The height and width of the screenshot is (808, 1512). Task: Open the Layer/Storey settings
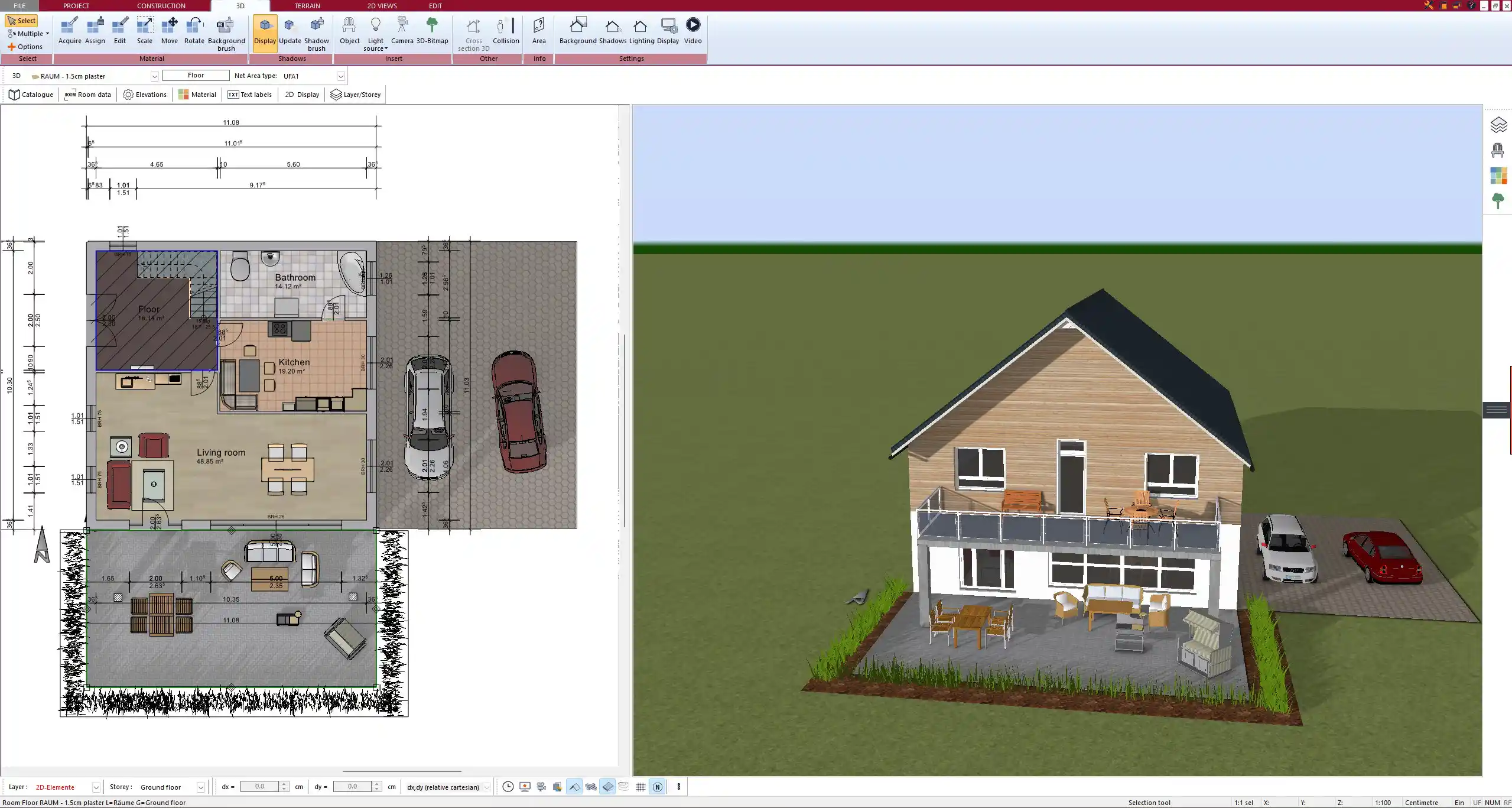355,94
